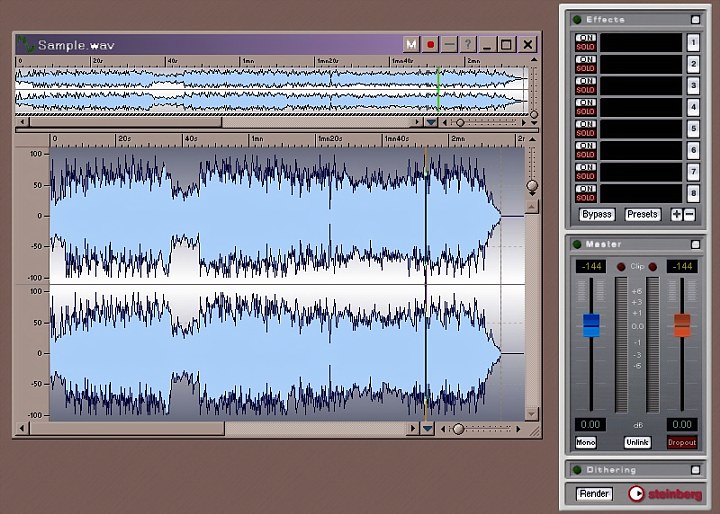
Task: Click effect slot number 1 button
Action: click(x=693, y=42)
